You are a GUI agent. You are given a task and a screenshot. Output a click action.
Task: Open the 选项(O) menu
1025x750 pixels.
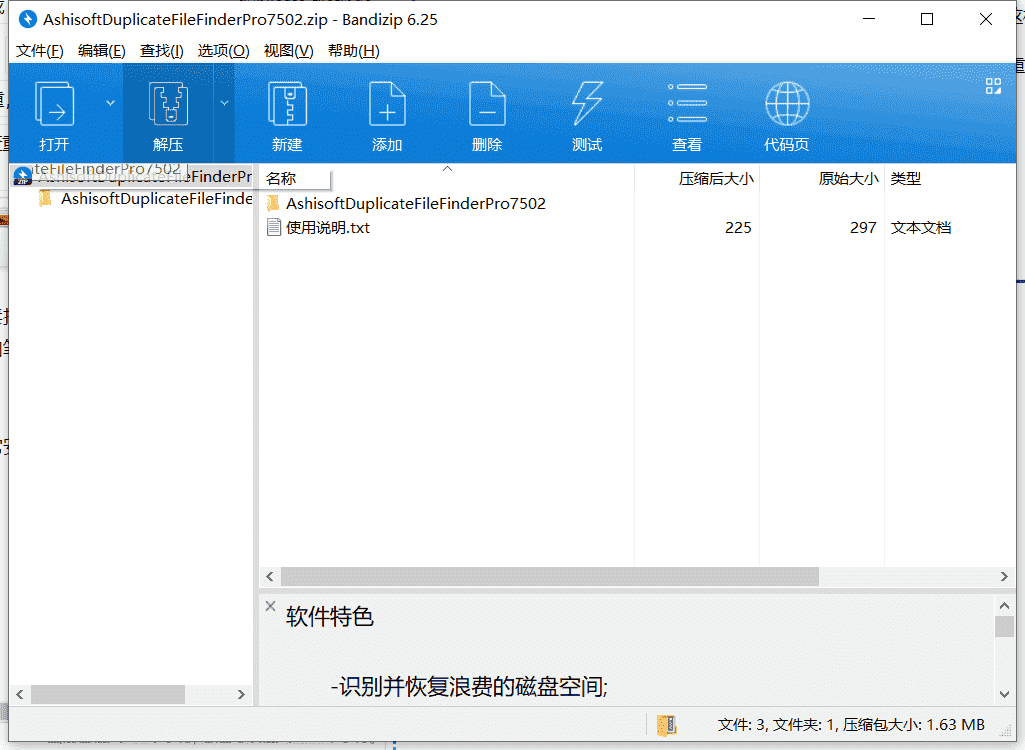[x=224, y=51]
